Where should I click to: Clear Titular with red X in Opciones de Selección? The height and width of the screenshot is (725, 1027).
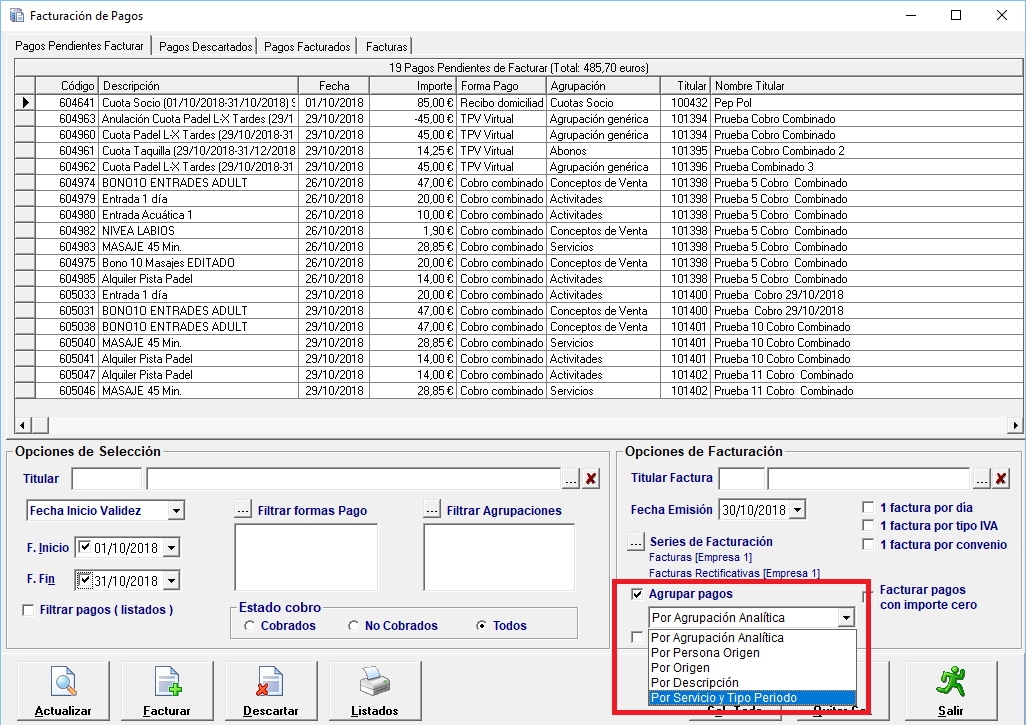591,479
